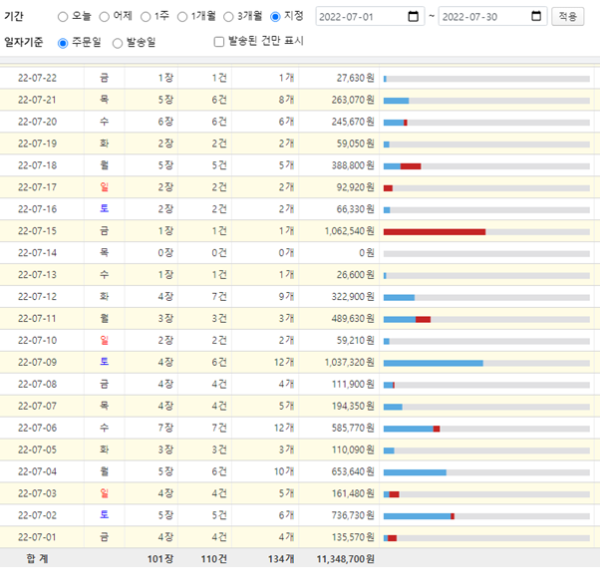This screenshot has height=572, width=600.
Task: Click date cell 22-07-05
Action: (x=37, y=450)
